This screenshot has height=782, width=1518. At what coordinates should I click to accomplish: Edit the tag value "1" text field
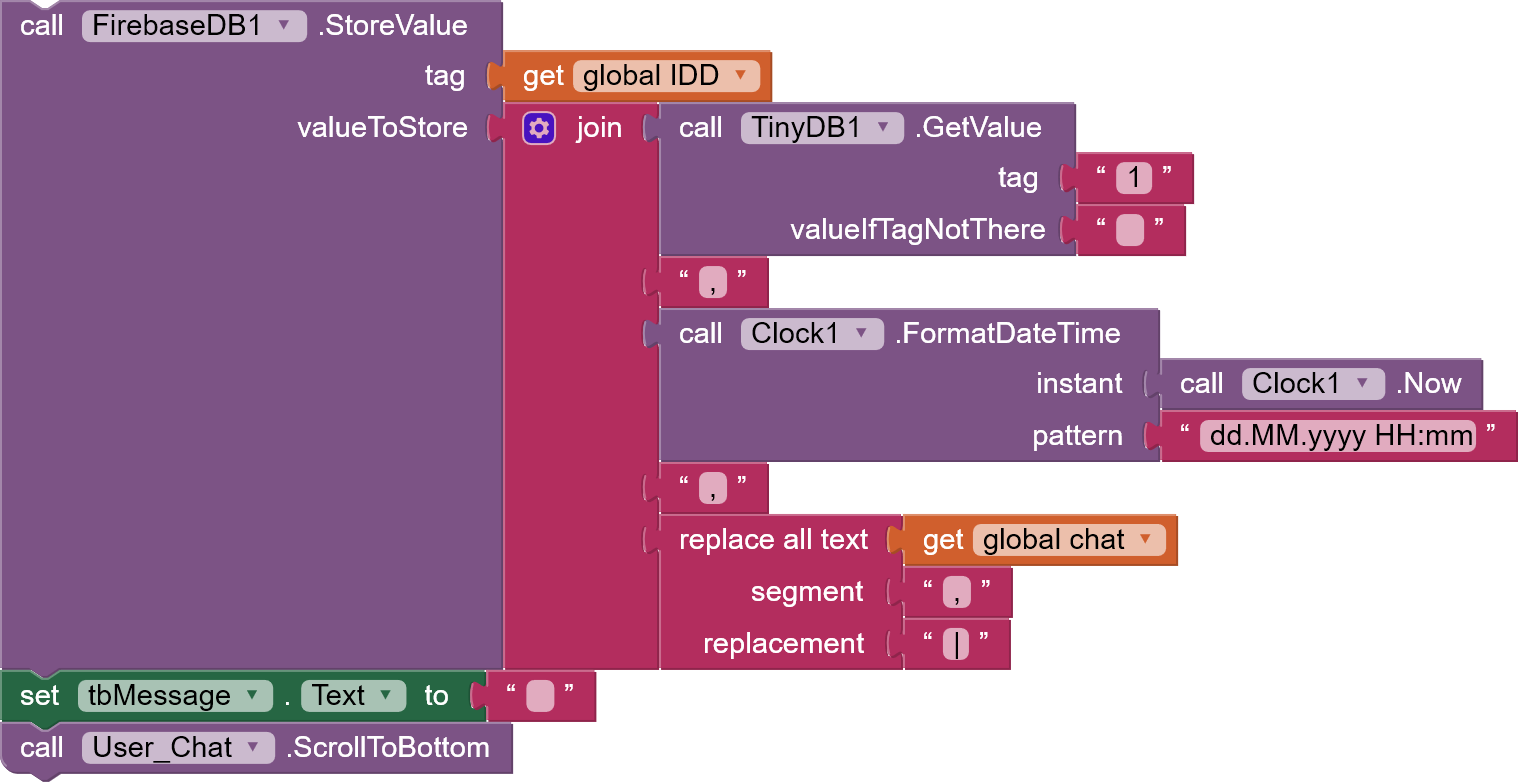[x=1135, y=177]
